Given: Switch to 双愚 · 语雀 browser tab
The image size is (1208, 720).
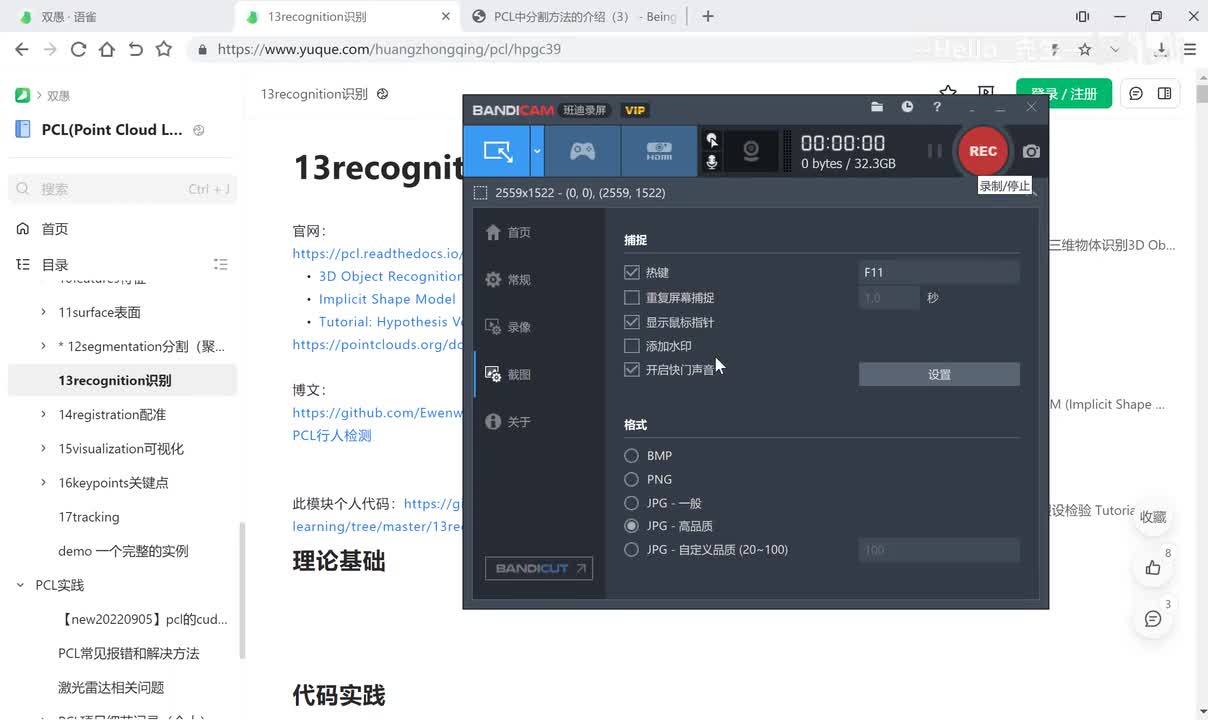Looking at the screenshot, I should coord(116,16).
